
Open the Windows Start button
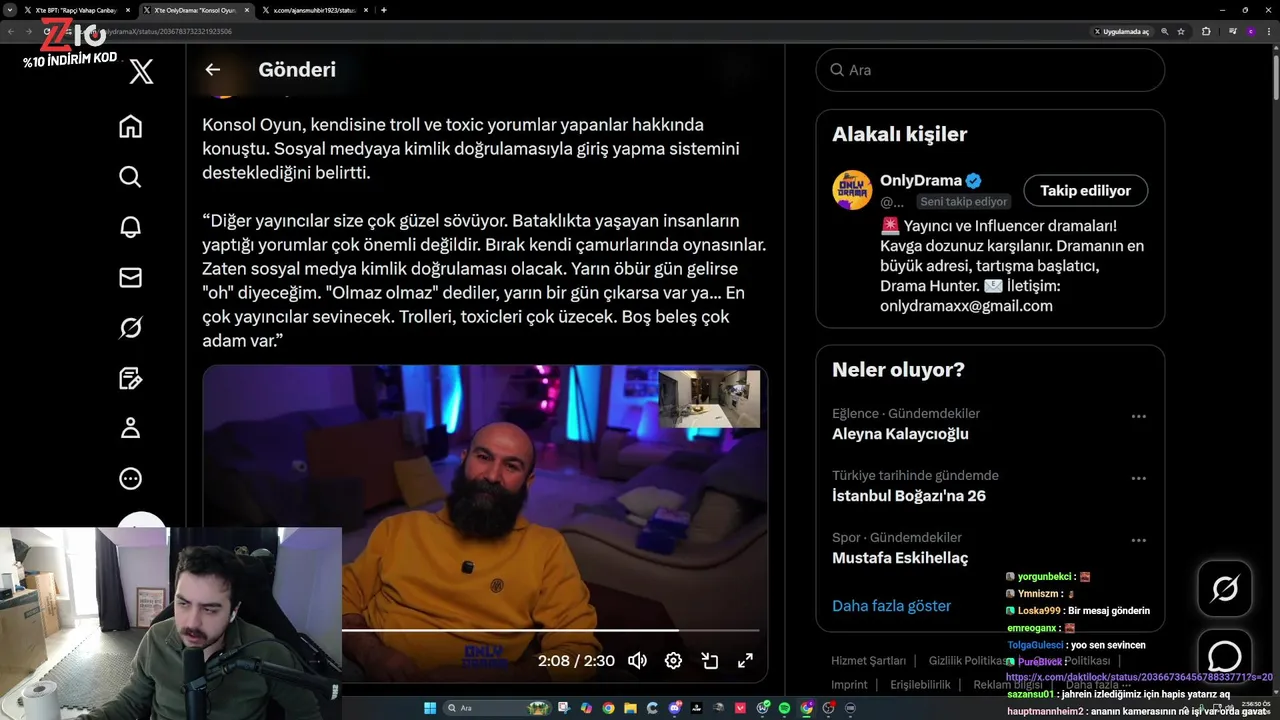(x=430, y=708)
